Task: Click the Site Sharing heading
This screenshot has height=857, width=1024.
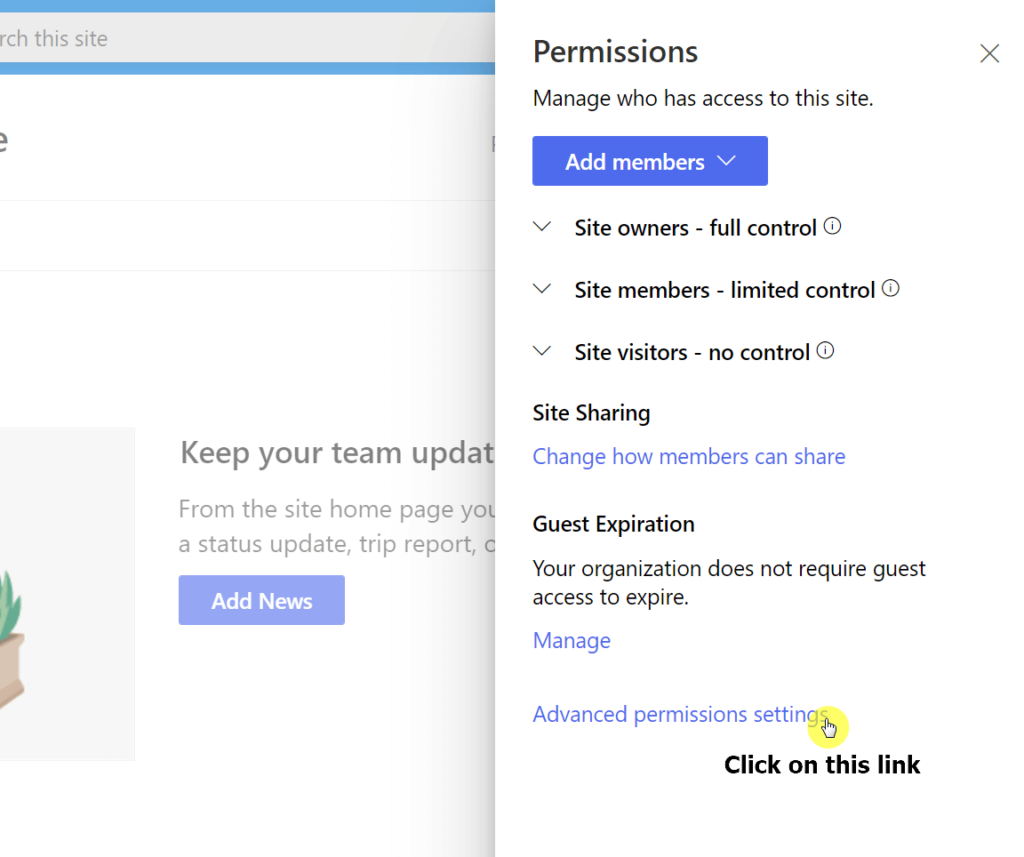Action: pos(592,413)
